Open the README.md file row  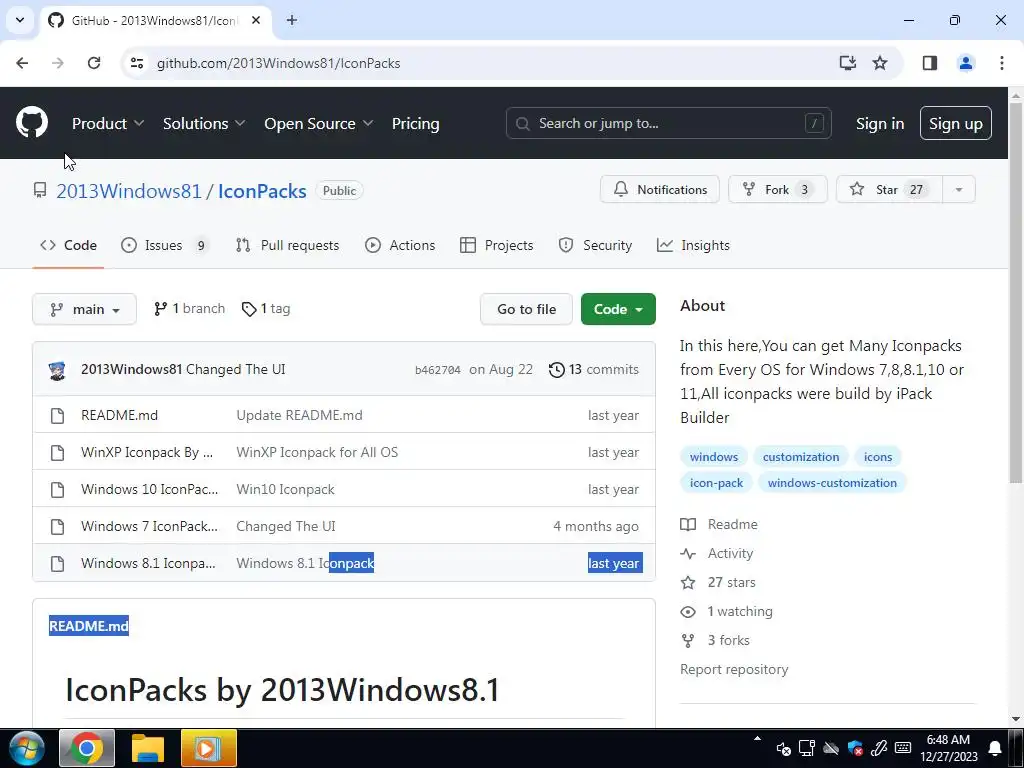tap(344, 415)
